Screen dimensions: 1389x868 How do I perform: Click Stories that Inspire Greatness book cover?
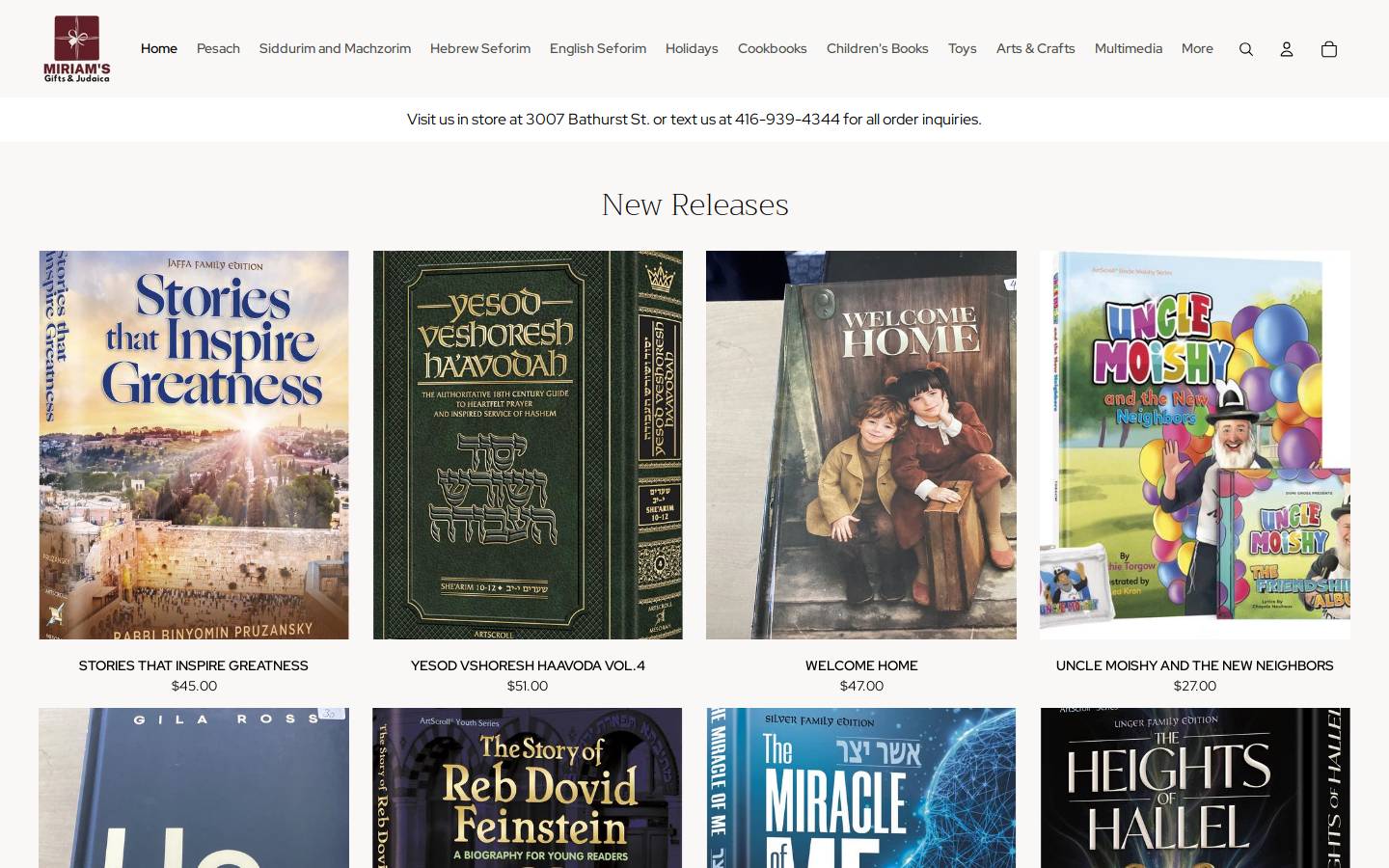tap(194, 445)
